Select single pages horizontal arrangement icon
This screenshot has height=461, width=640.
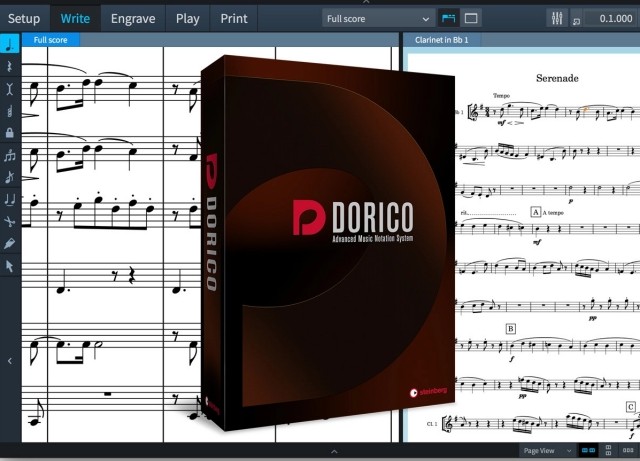[x=628, y=450]
